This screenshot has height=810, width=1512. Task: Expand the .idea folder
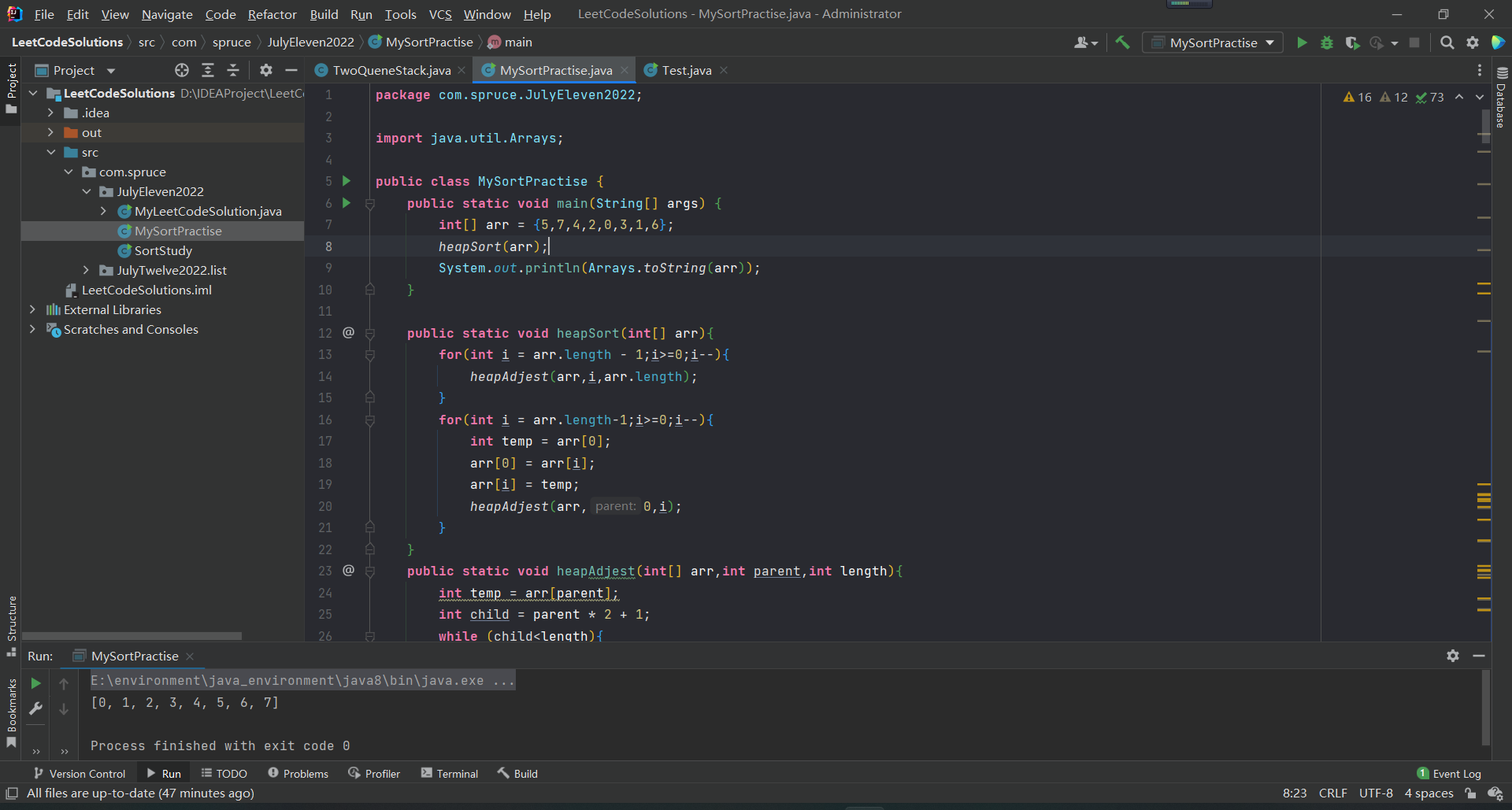50,113
